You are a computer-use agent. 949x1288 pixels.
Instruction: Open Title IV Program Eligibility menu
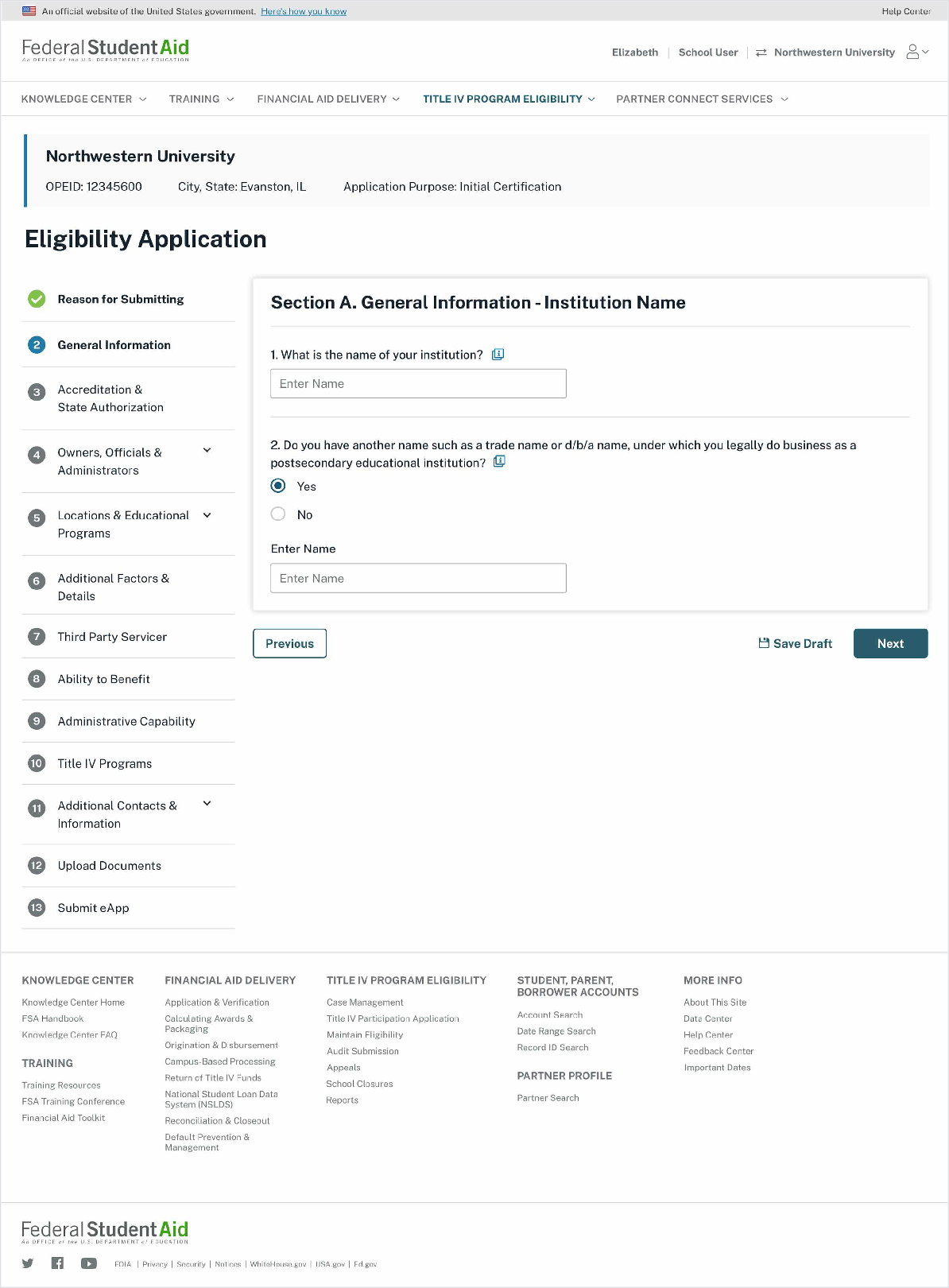pos(509,99)
